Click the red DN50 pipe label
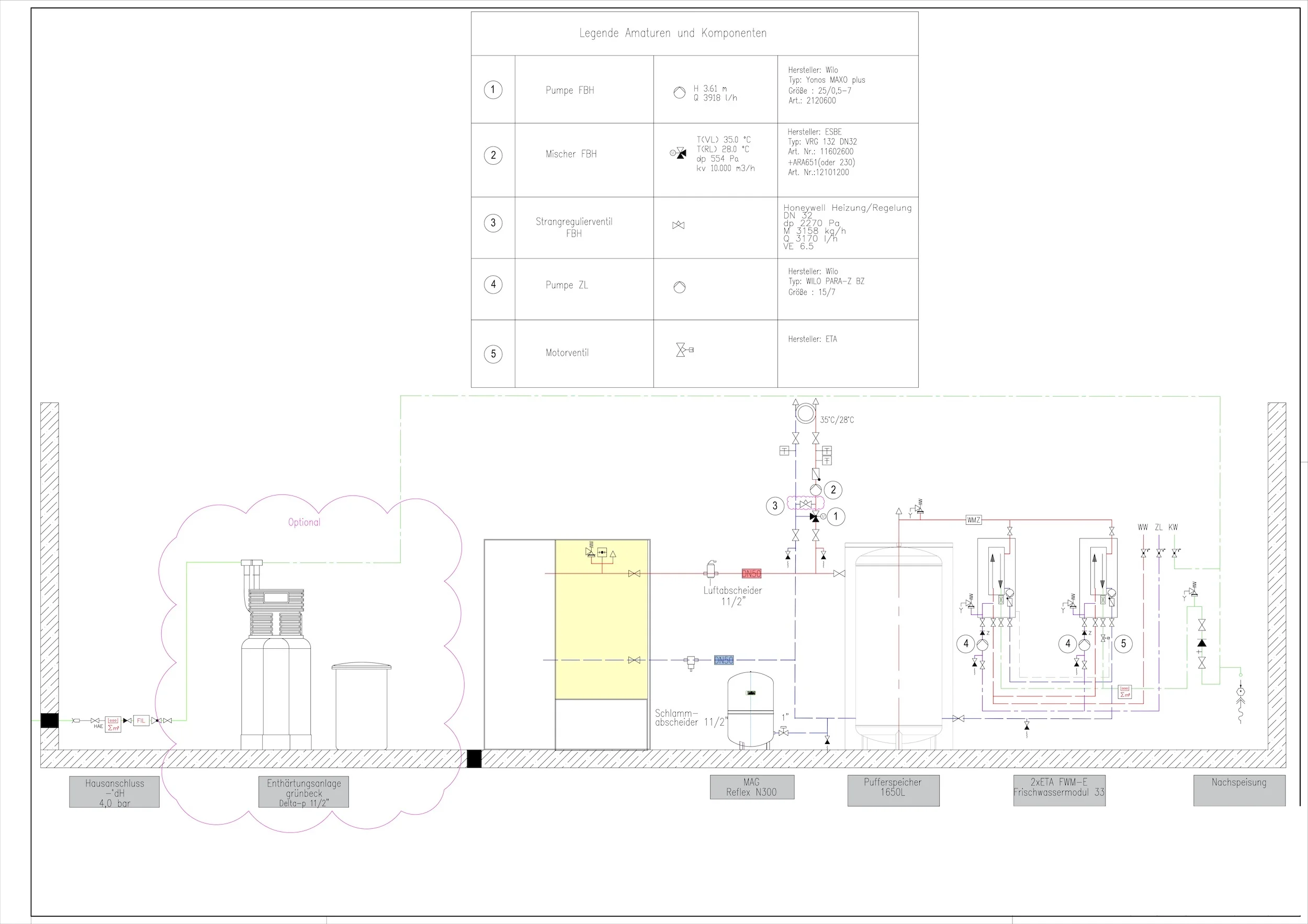This screenshot has height=924, width=1308. point(751,573)
